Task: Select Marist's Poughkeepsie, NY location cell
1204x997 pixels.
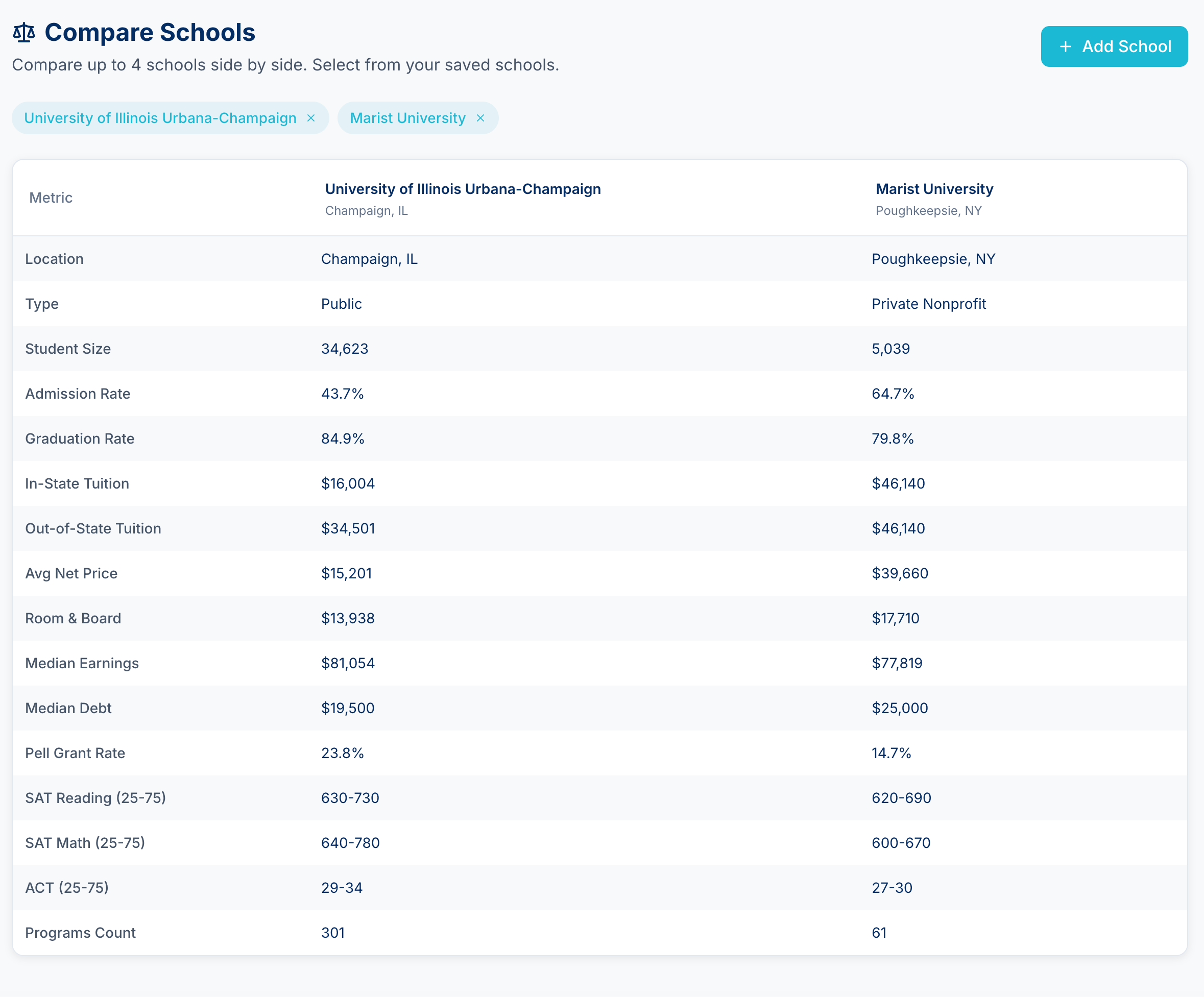Action: point(933,258)
